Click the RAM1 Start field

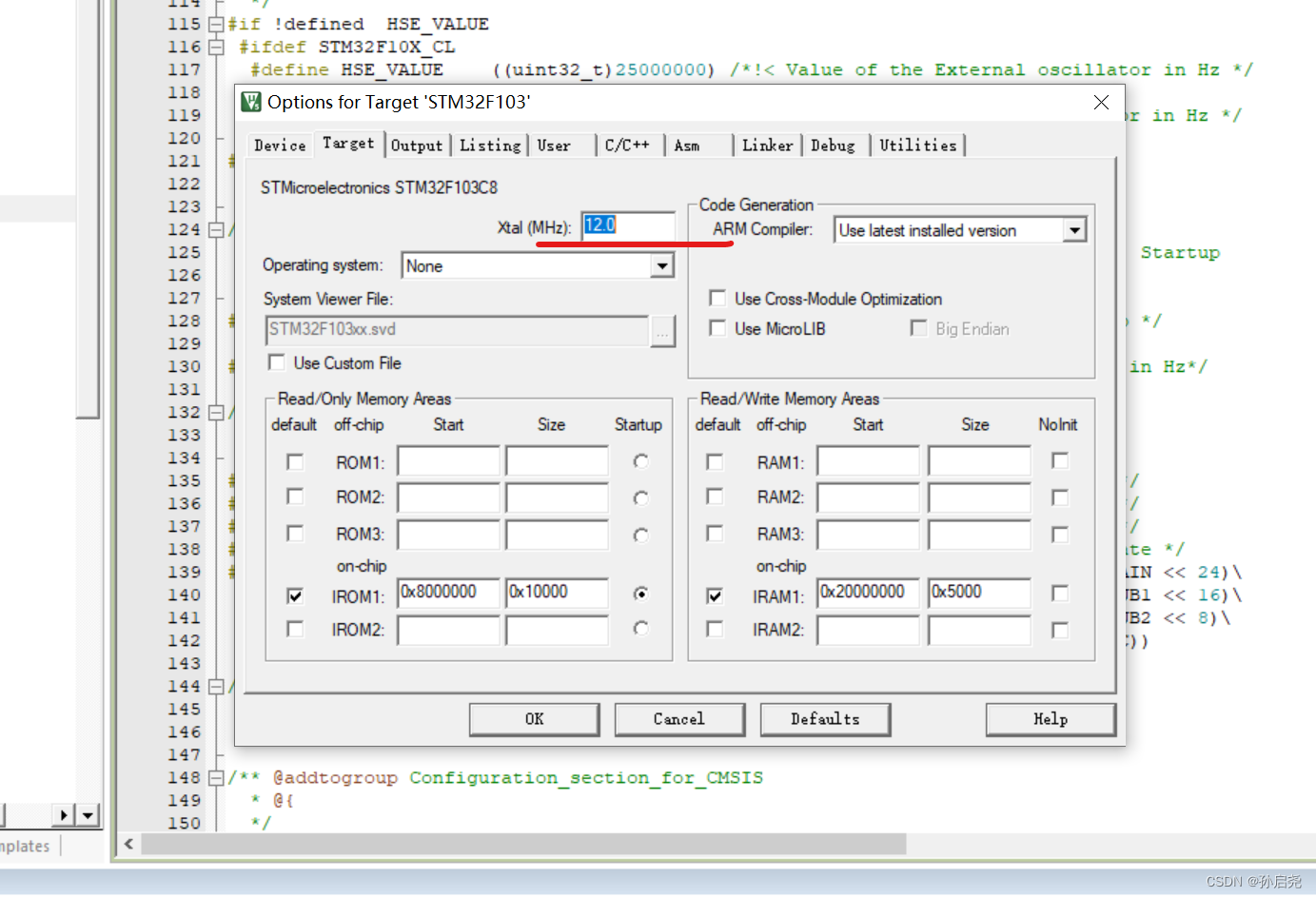pos(868,461)
